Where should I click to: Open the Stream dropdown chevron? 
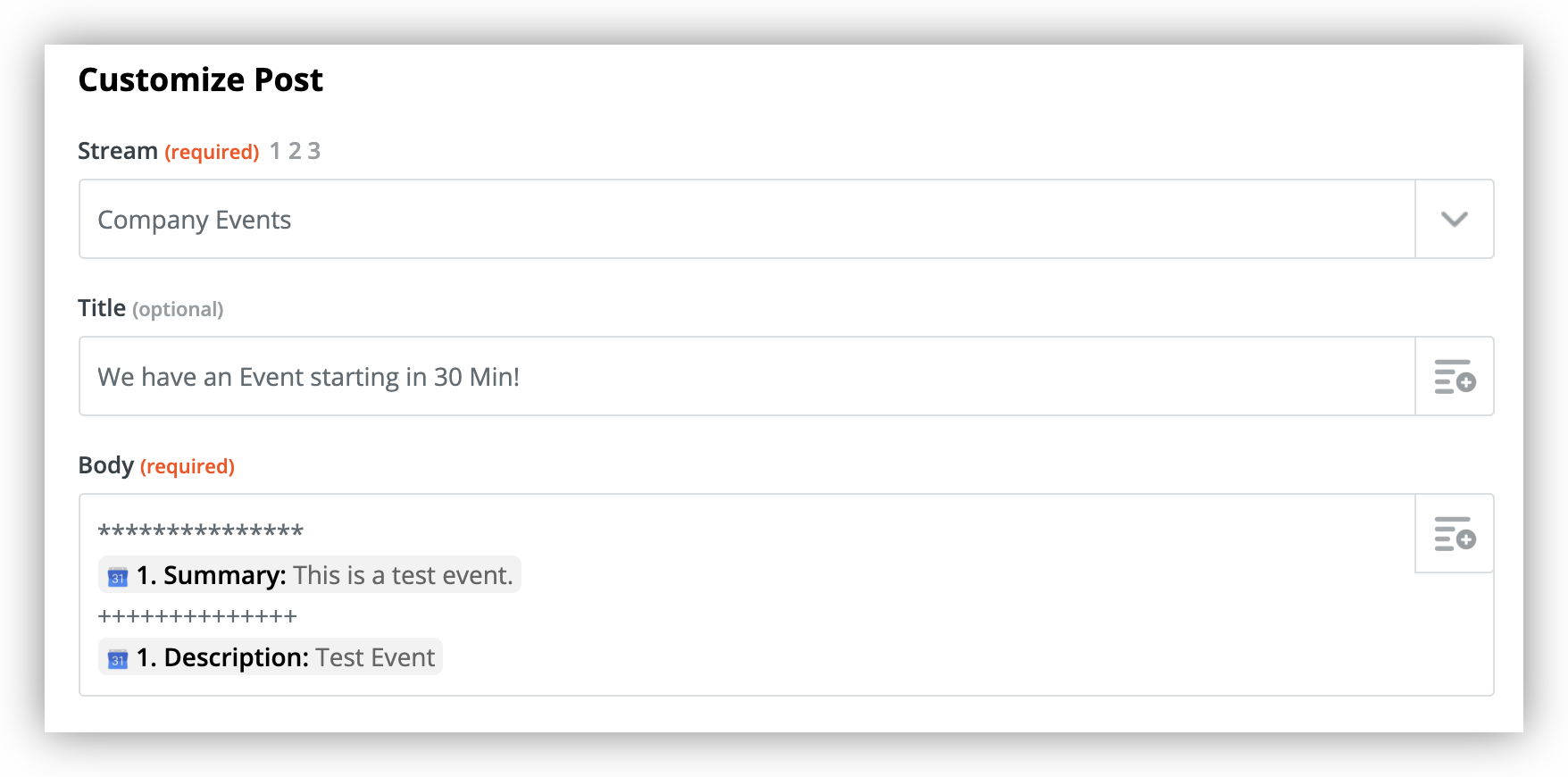click(1455, 219)
